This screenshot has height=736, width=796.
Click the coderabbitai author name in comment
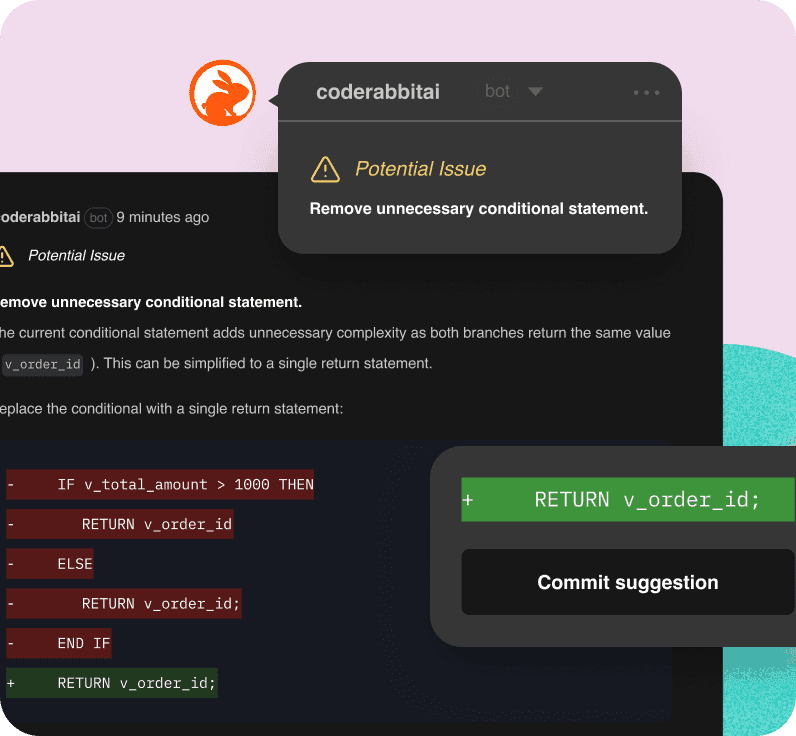tap(40, 217)
